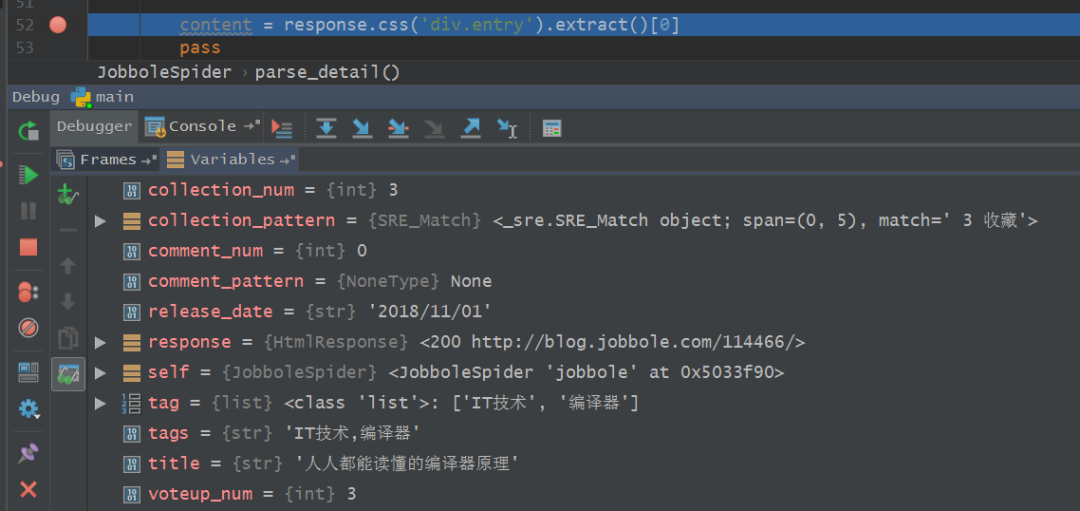Screen dimensions: 1080x511
Task: Click the 'pass' keyword on line 53
Action: point(200,48)
